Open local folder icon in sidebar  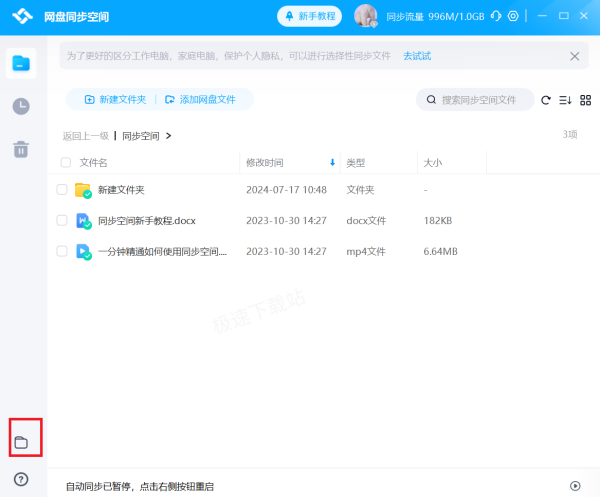point(21,442)
